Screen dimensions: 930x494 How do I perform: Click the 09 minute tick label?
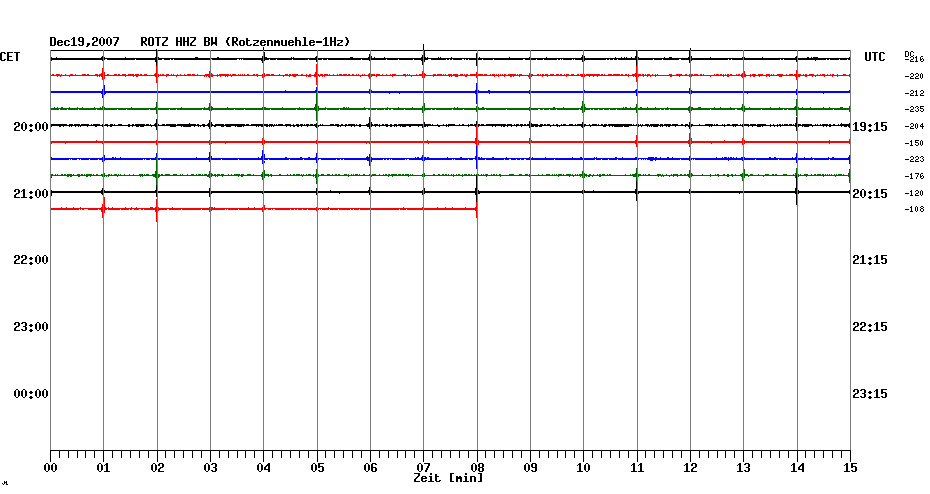[x=530, y=468]
